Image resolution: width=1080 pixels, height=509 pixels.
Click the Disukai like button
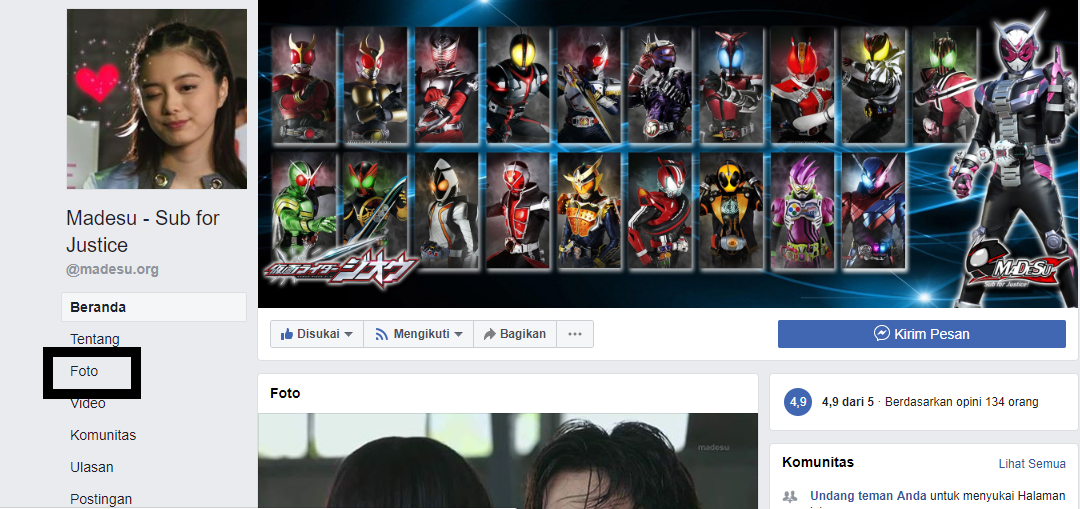coord(317,334)
